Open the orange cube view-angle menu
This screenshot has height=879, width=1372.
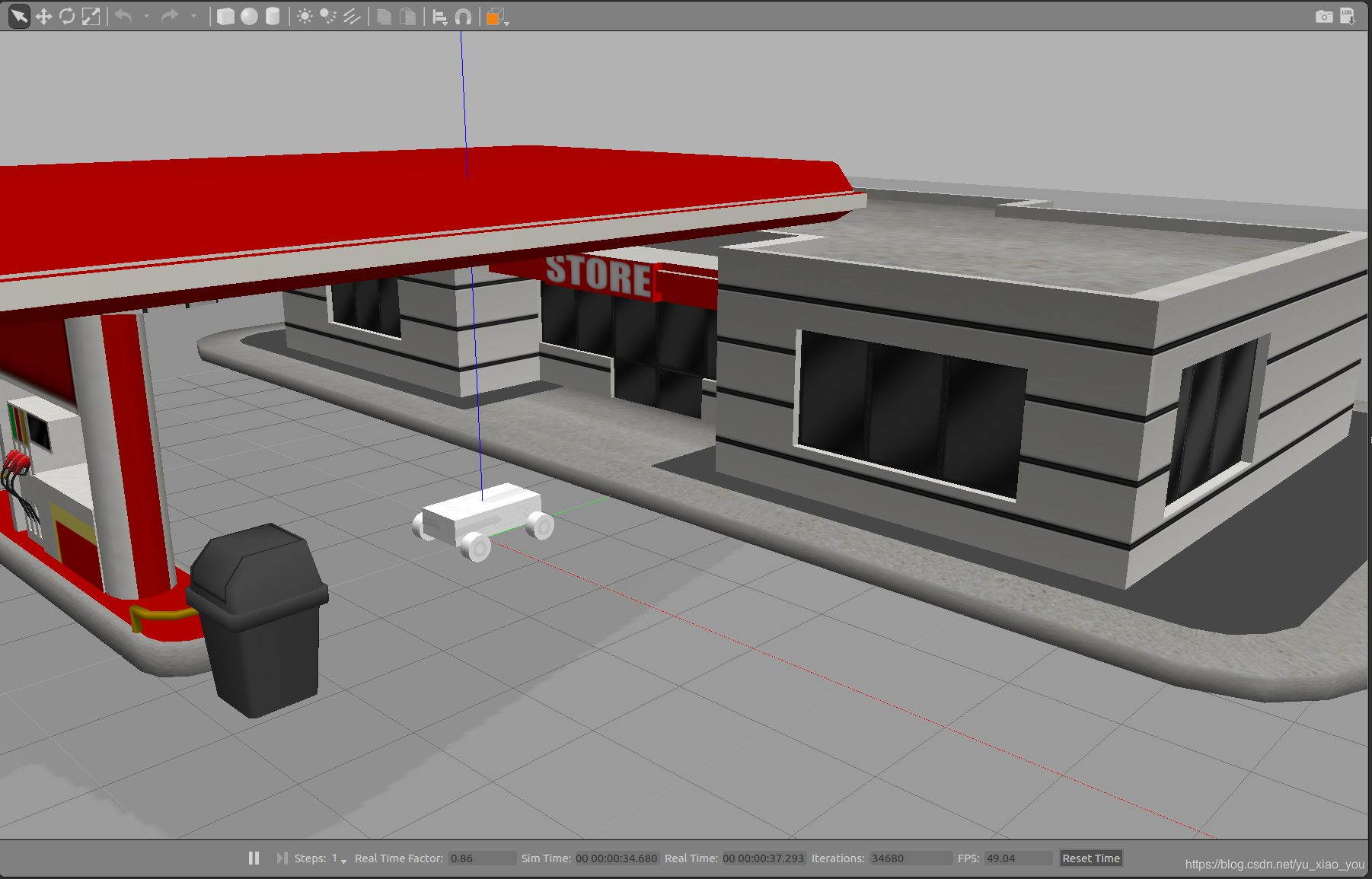[x=496, y=18]
